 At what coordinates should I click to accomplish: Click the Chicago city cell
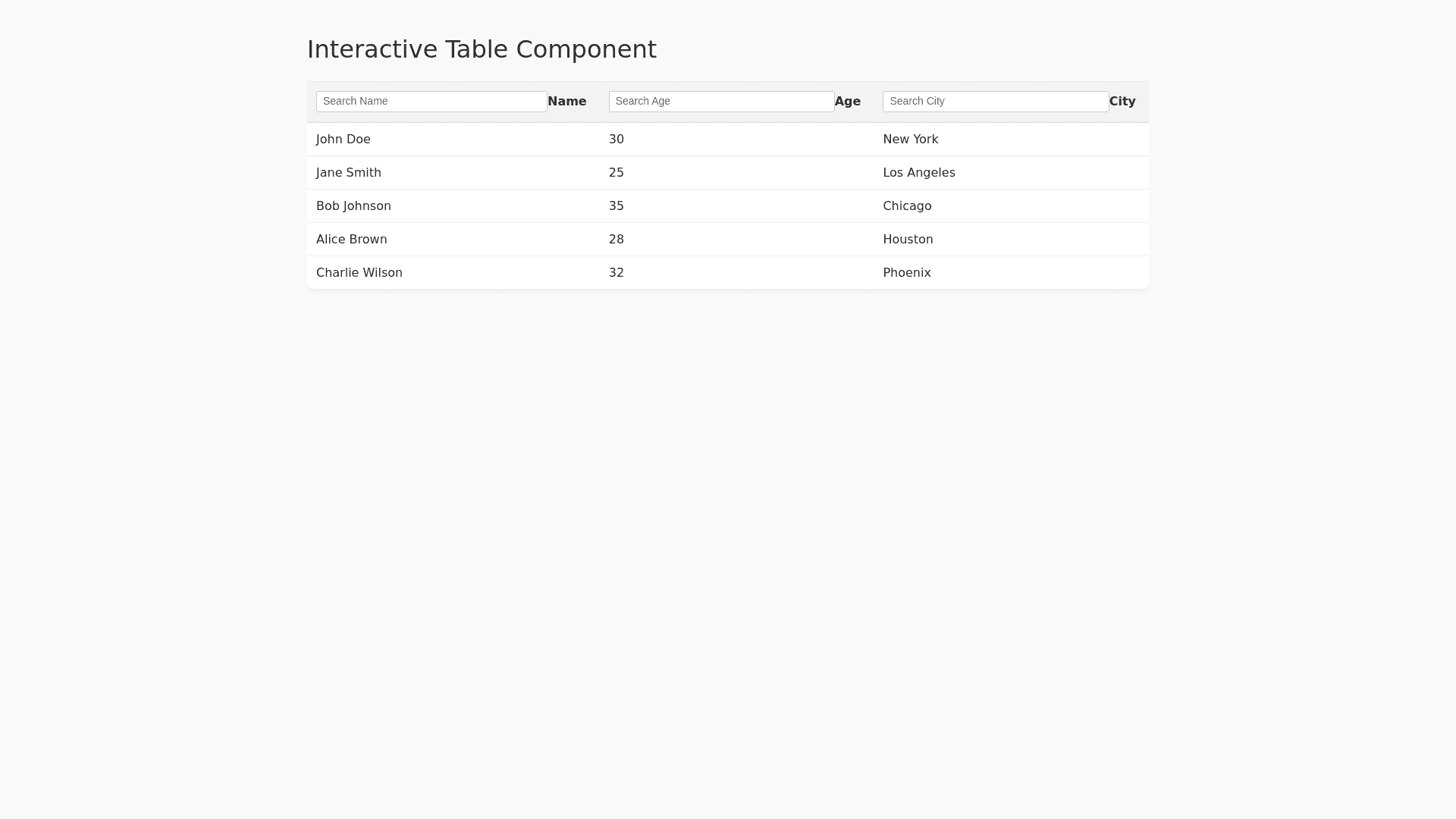(x=907, y=206)
